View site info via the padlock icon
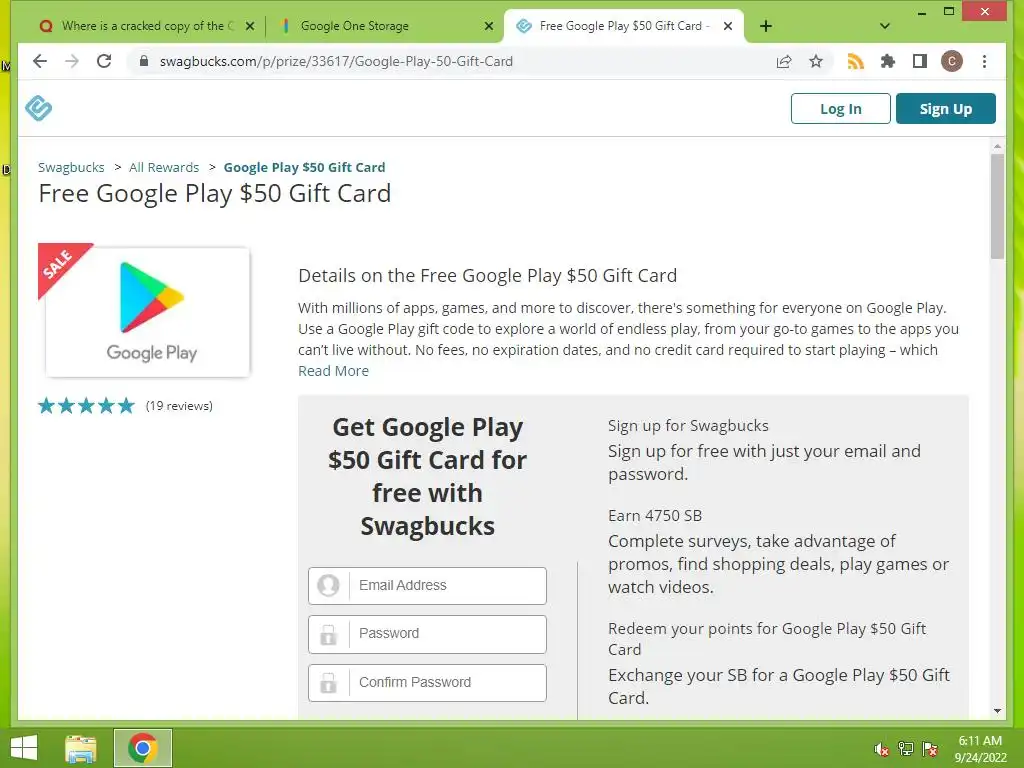 point(144,61)
